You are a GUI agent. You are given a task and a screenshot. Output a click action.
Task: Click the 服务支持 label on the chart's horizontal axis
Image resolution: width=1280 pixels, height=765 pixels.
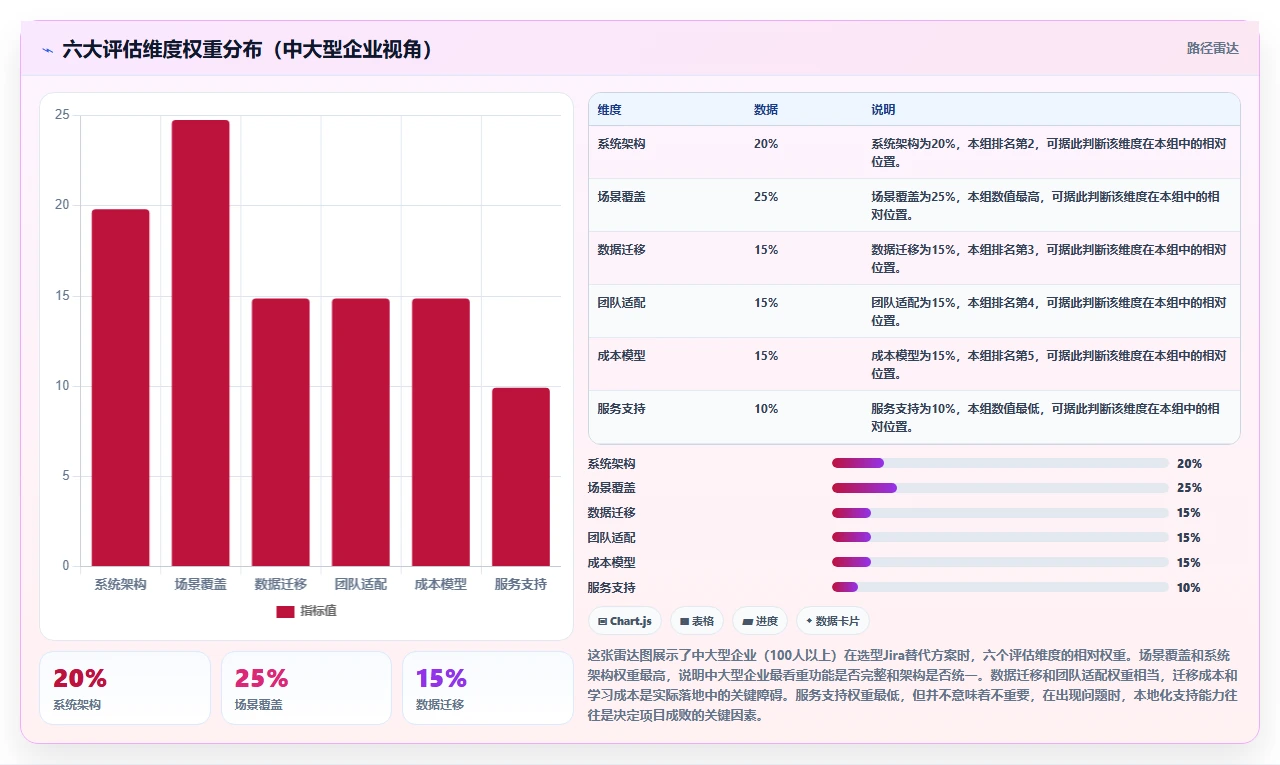(x=521, y=584)
